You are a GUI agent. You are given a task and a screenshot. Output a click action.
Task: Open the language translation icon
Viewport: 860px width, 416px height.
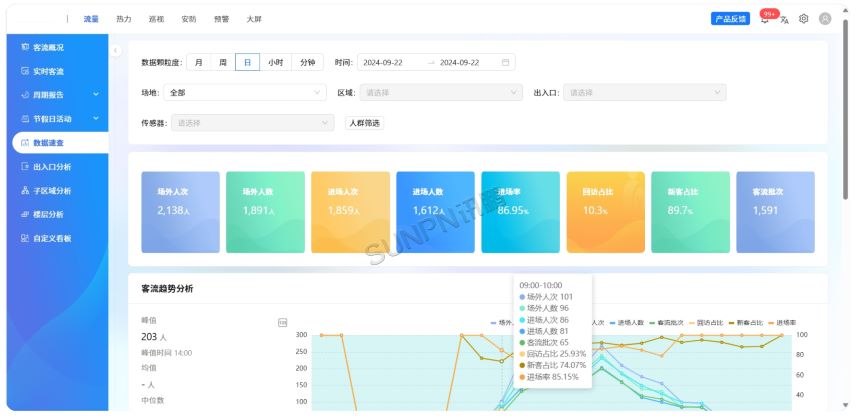784,20
